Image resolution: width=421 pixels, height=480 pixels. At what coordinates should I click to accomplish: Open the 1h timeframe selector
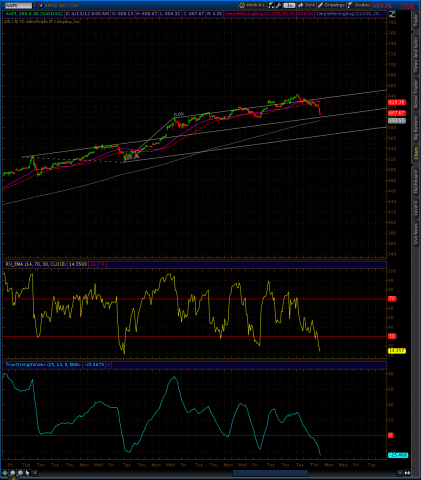289,5
